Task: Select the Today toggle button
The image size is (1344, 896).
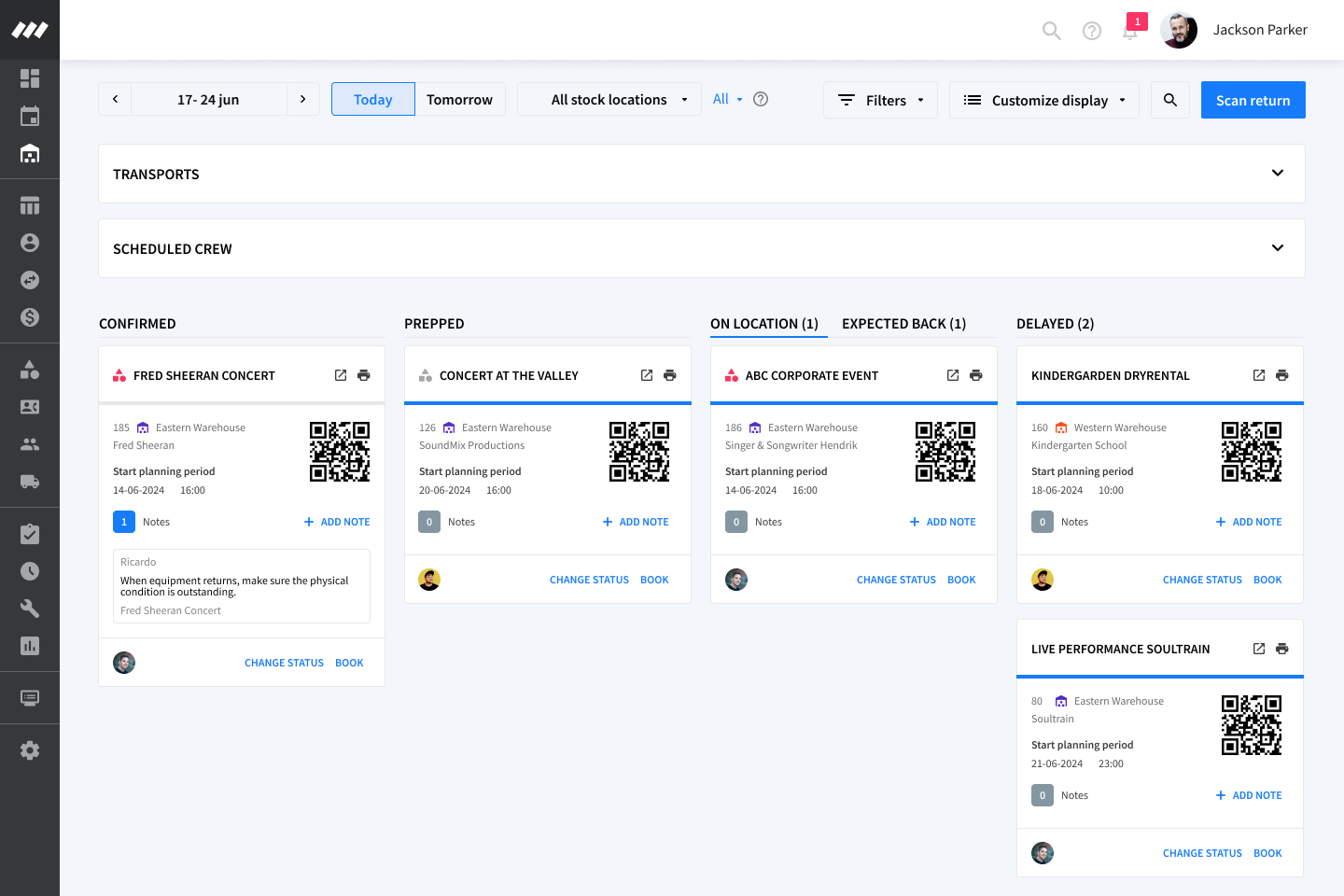Action: (x=372, y=100)
